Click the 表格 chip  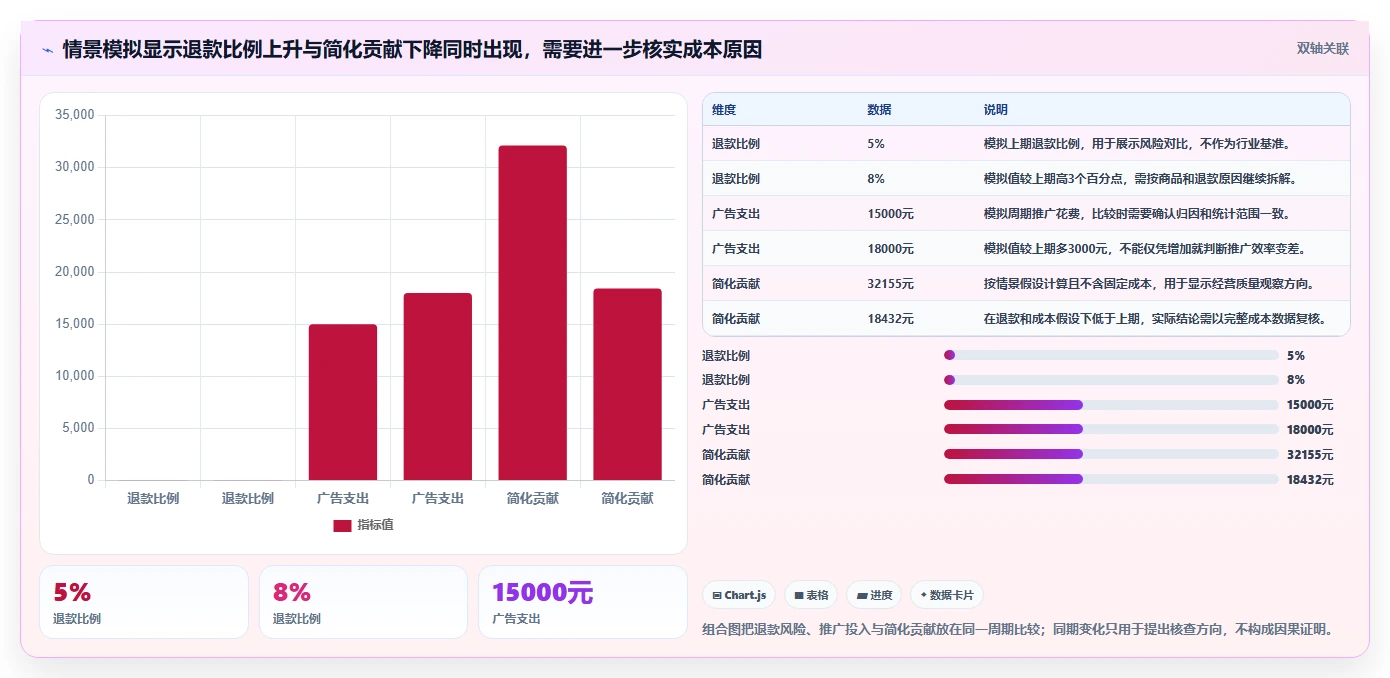point(811,595)
